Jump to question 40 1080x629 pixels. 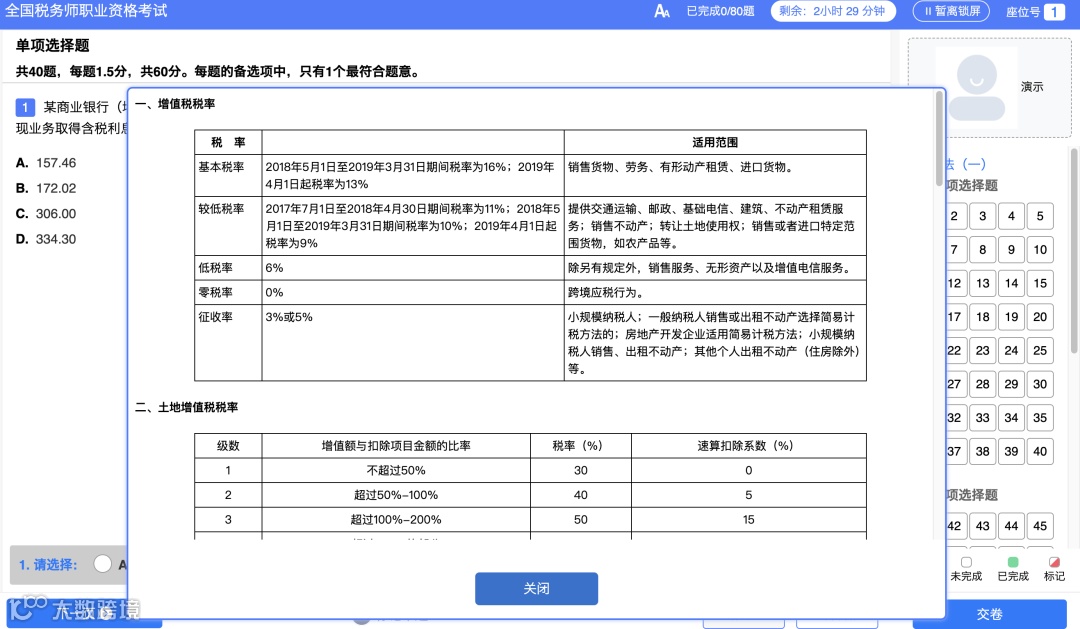[x=1040, y=451]
